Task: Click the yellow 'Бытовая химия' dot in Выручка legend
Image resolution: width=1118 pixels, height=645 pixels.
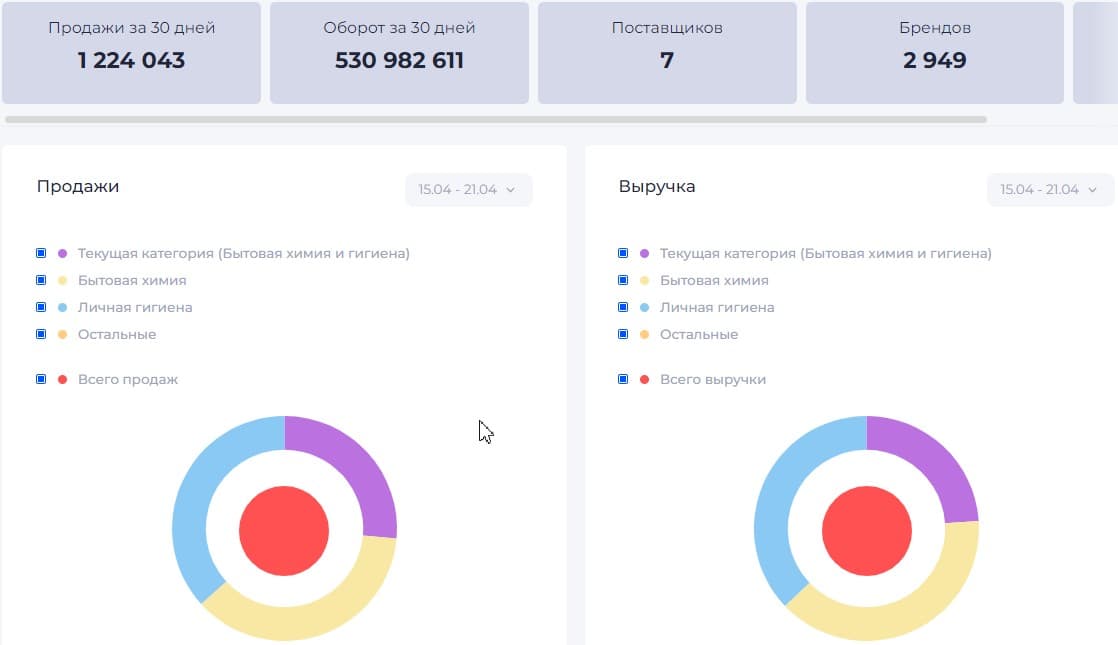Action: [644, 280]
